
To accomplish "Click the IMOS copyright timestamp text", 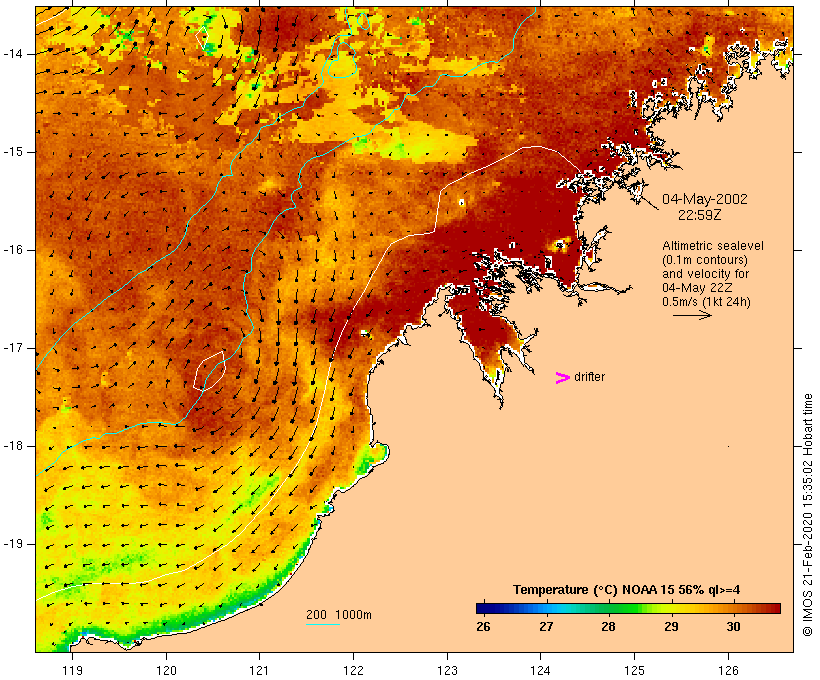I will click(807, 515).
